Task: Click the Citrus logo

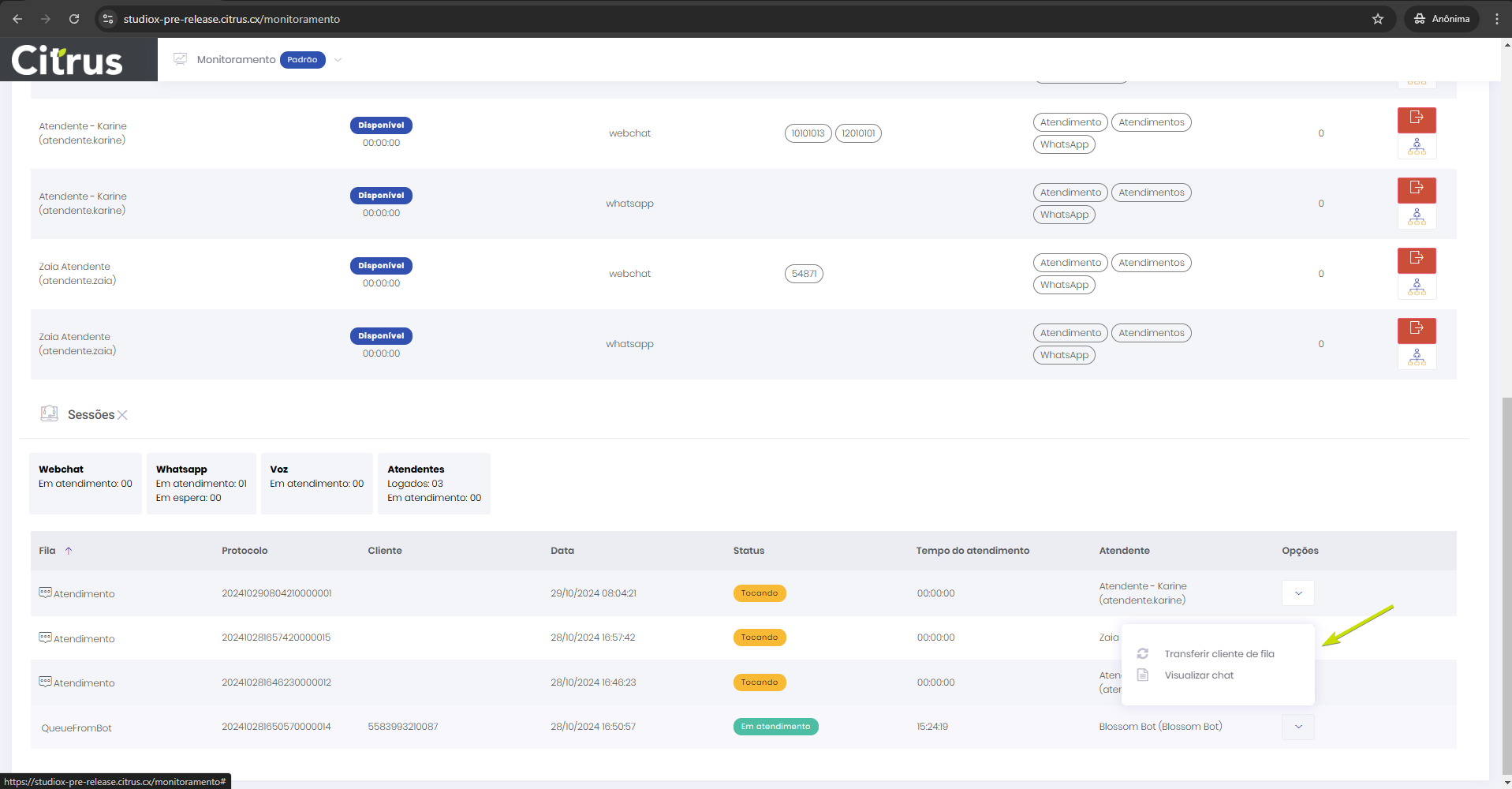Action: [x=68, y=60]
